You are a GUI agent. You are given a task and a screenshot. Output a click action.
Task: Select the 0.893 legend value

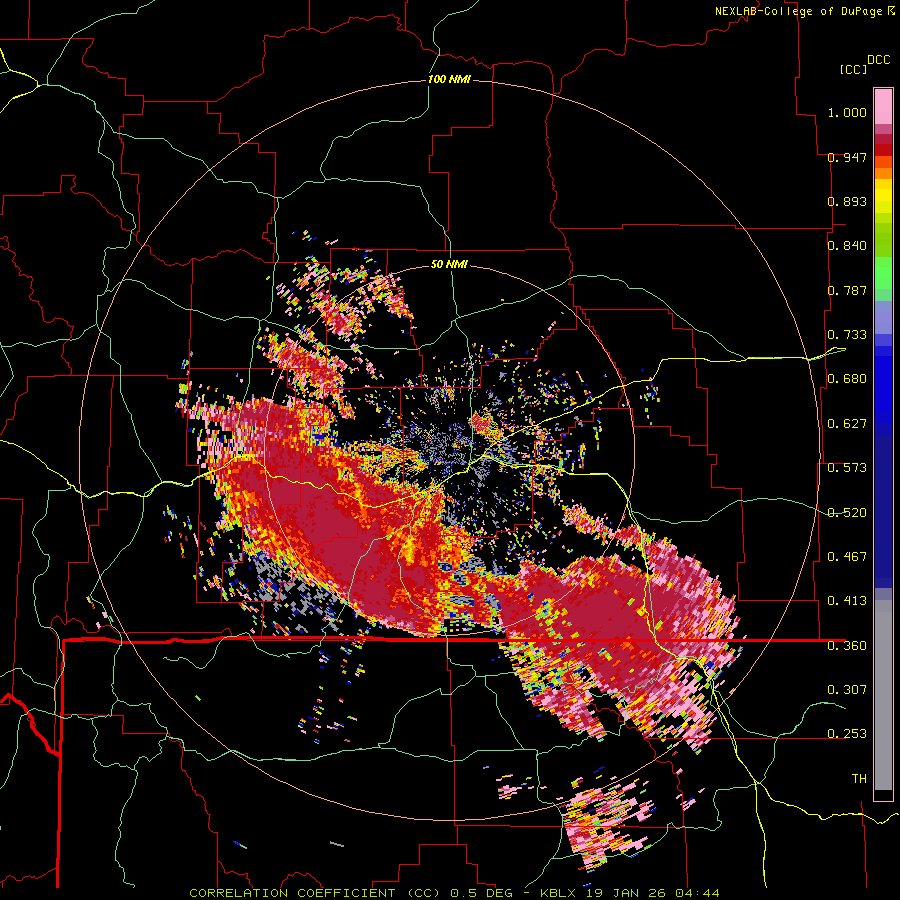point(847,201)
